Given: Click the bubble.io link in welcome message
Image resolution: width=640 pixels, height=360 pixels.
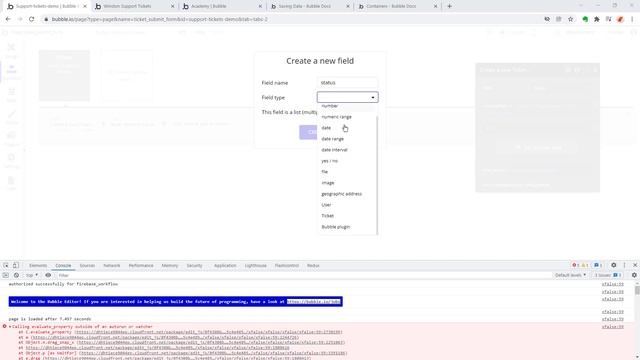Looking at the screenshot, I should click(x=313, y=302).
